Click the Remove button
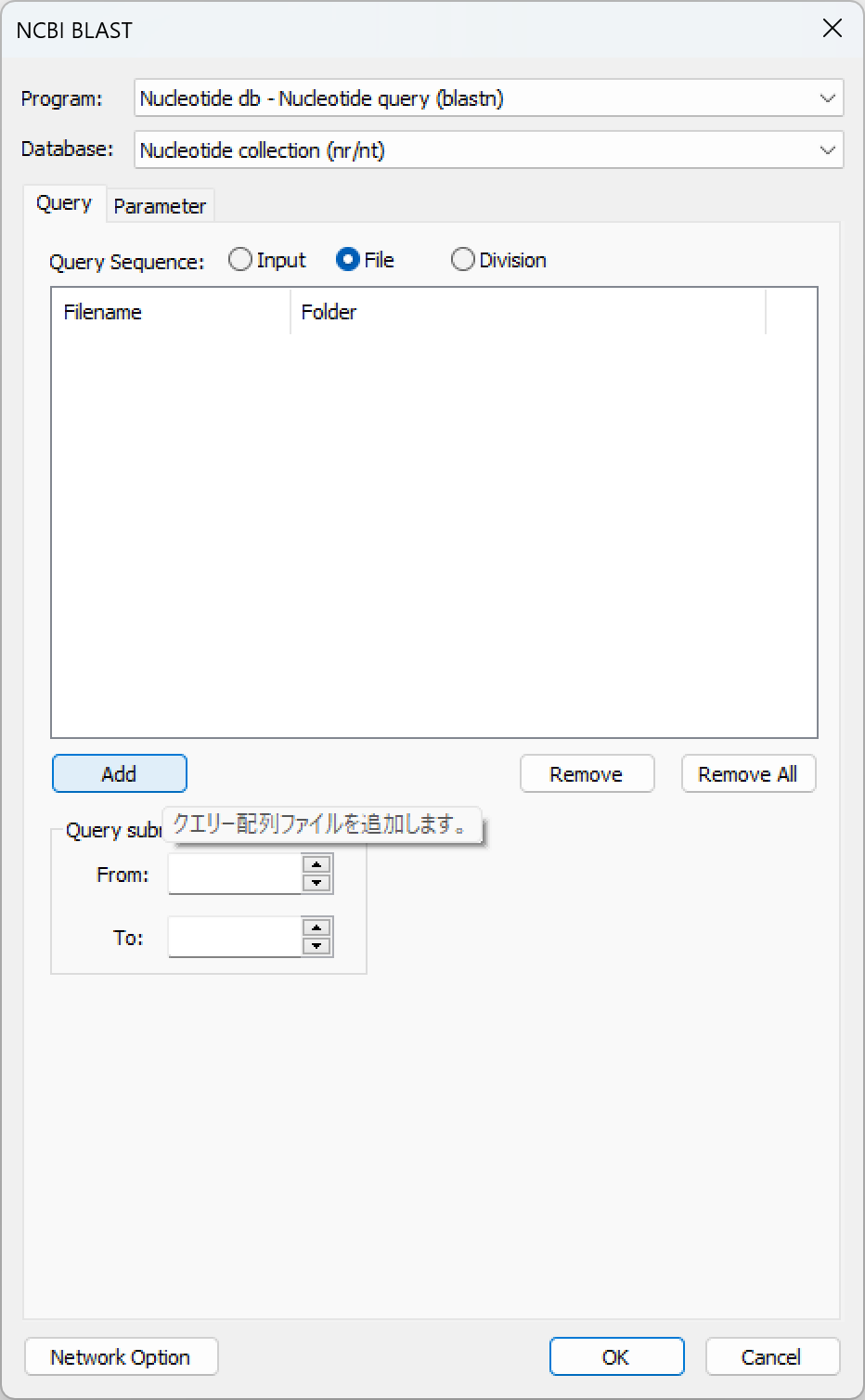 587,774
